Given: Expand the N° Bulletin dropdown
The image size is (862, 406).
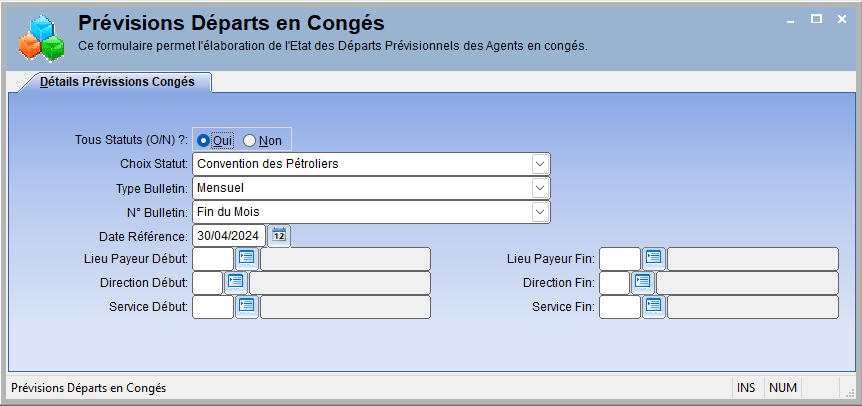Looking at the screenshot, I should pos(540,212).
